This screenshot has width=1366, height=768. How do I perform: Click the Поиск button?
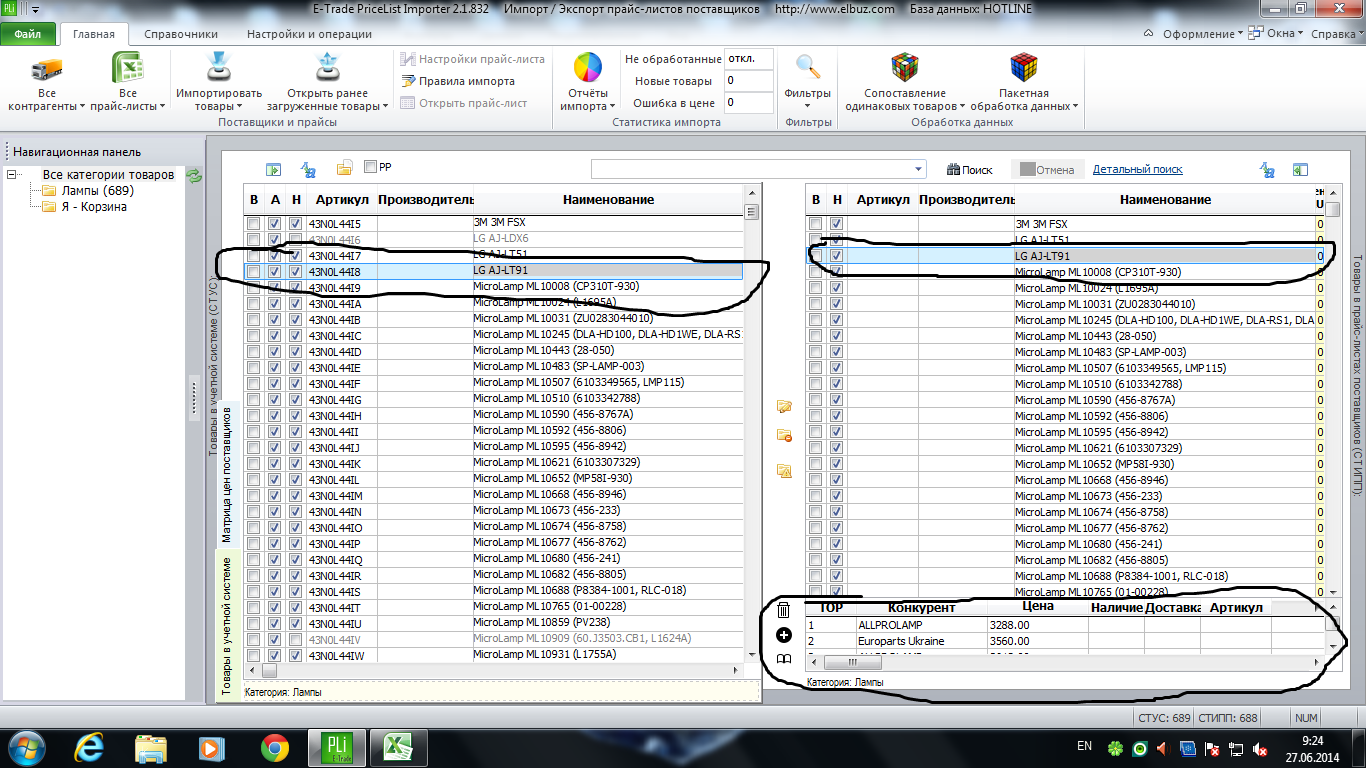(x=970, y=170)
